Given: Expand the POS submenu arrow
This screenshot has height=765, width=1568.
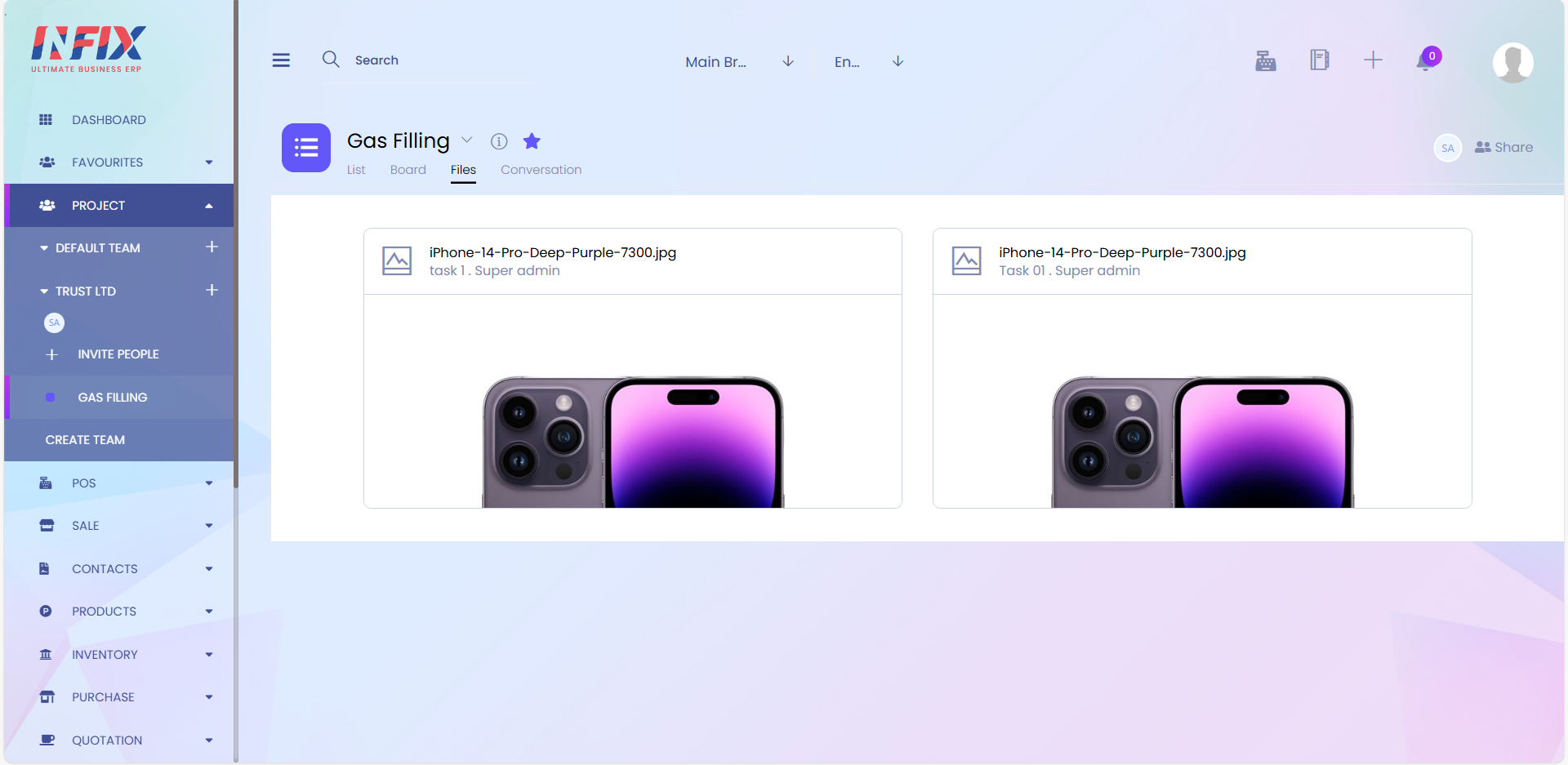Looking at the screenshot, I should coord(209,483).
